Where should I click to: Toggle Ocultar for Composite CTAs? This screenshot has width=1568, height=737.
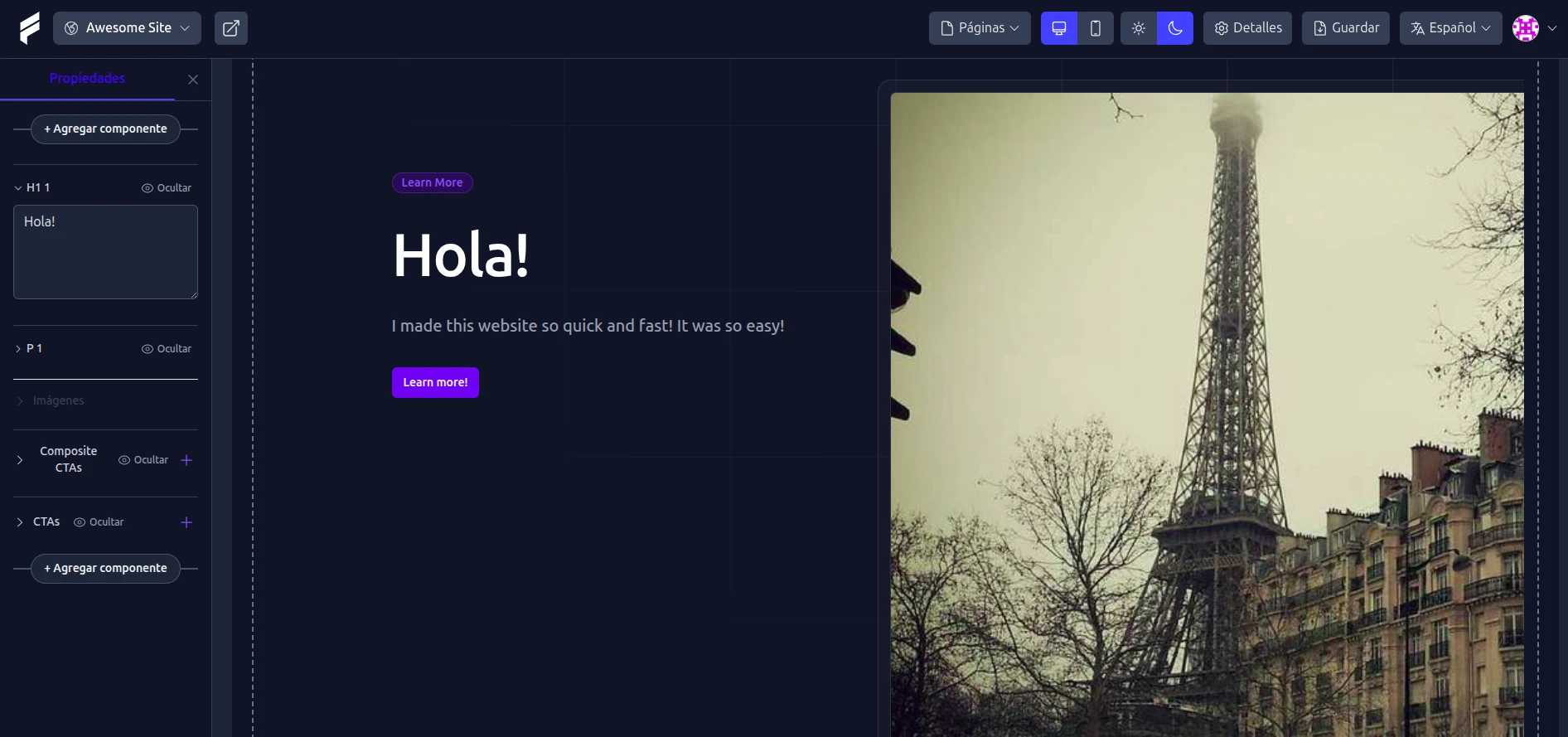tap(143, 460)
